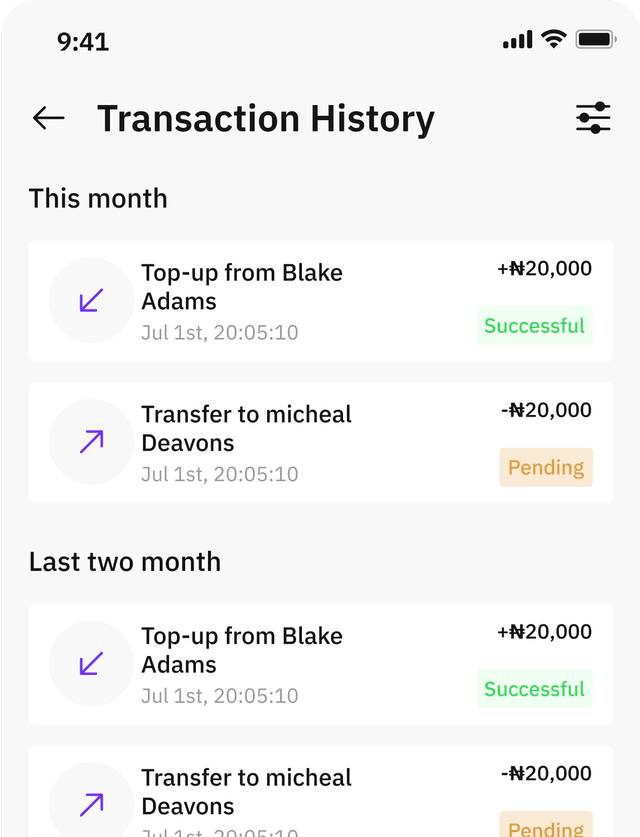Click incoming arrow icon under Last two month

pos(91,663)
